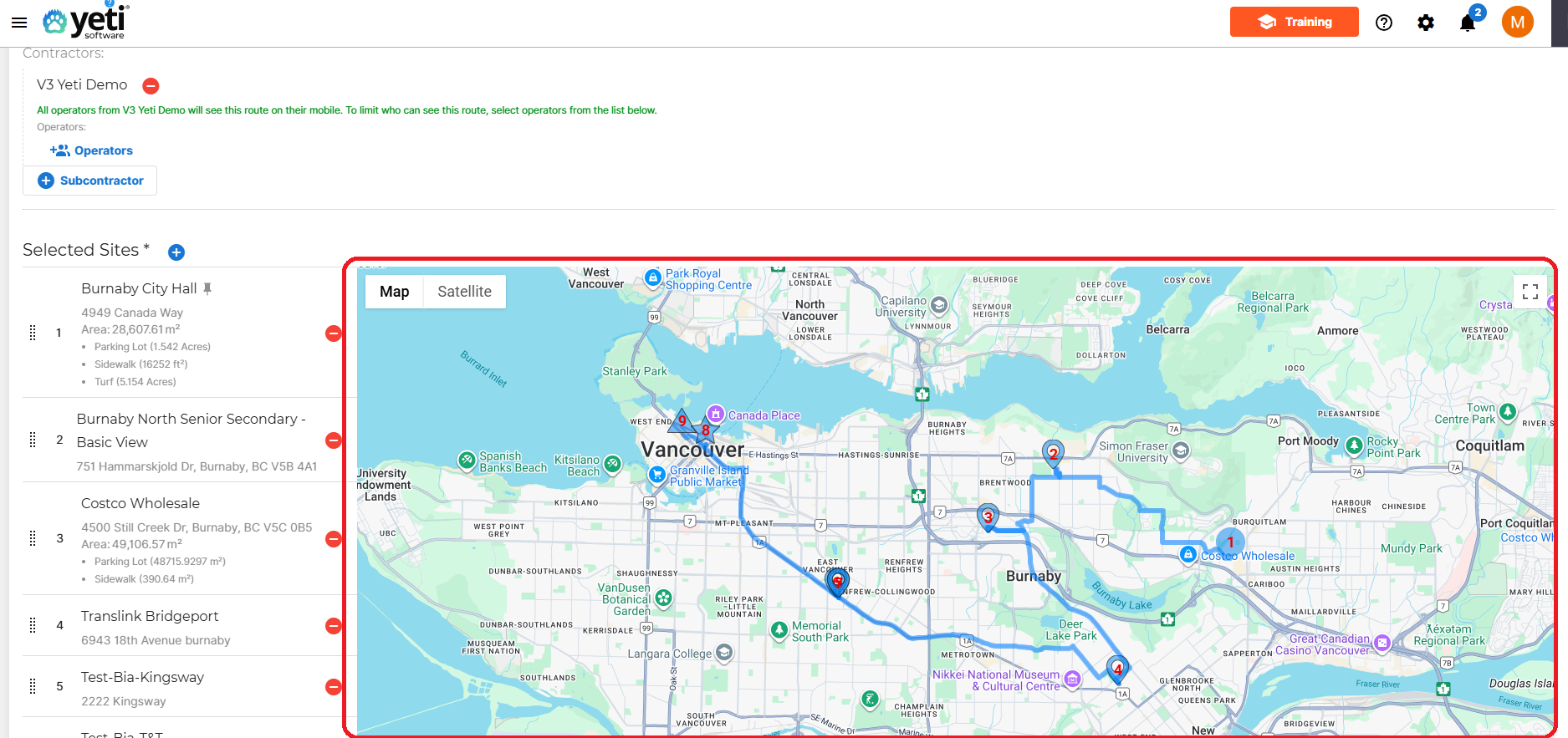Click the Granville Island Public Market pin
This screenshot has width=1568, height=738.
pyautogui.click(x=657, y=474)
